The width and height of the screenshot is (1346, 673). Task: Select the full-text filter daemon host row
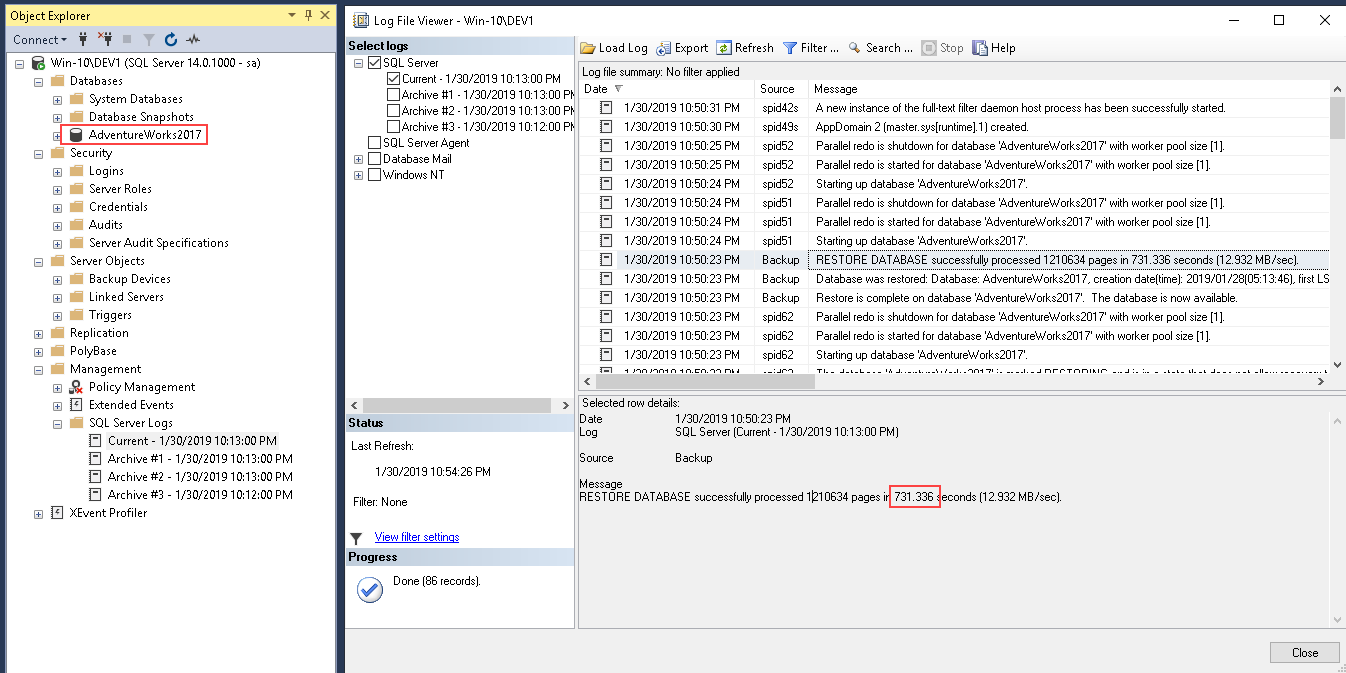[x=954, y=108]
